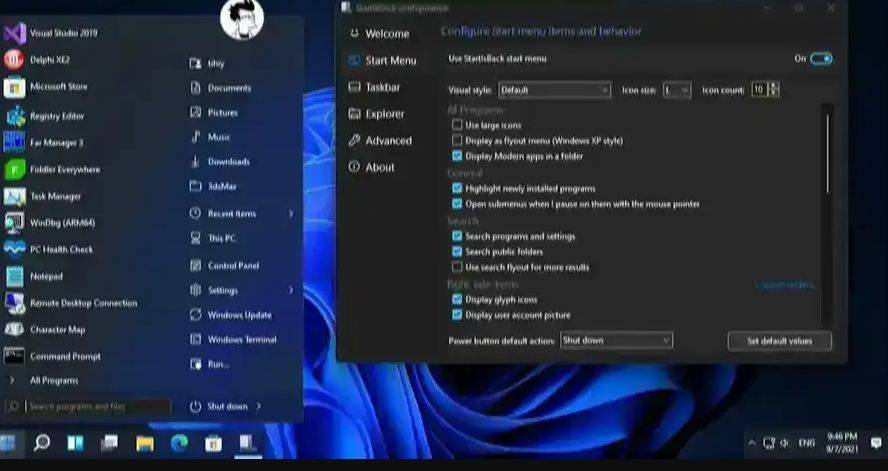Open the Pictures glyph item
The width and height of the screenshot is (888, 471).
pyautogui.click(x=196, y=112)
